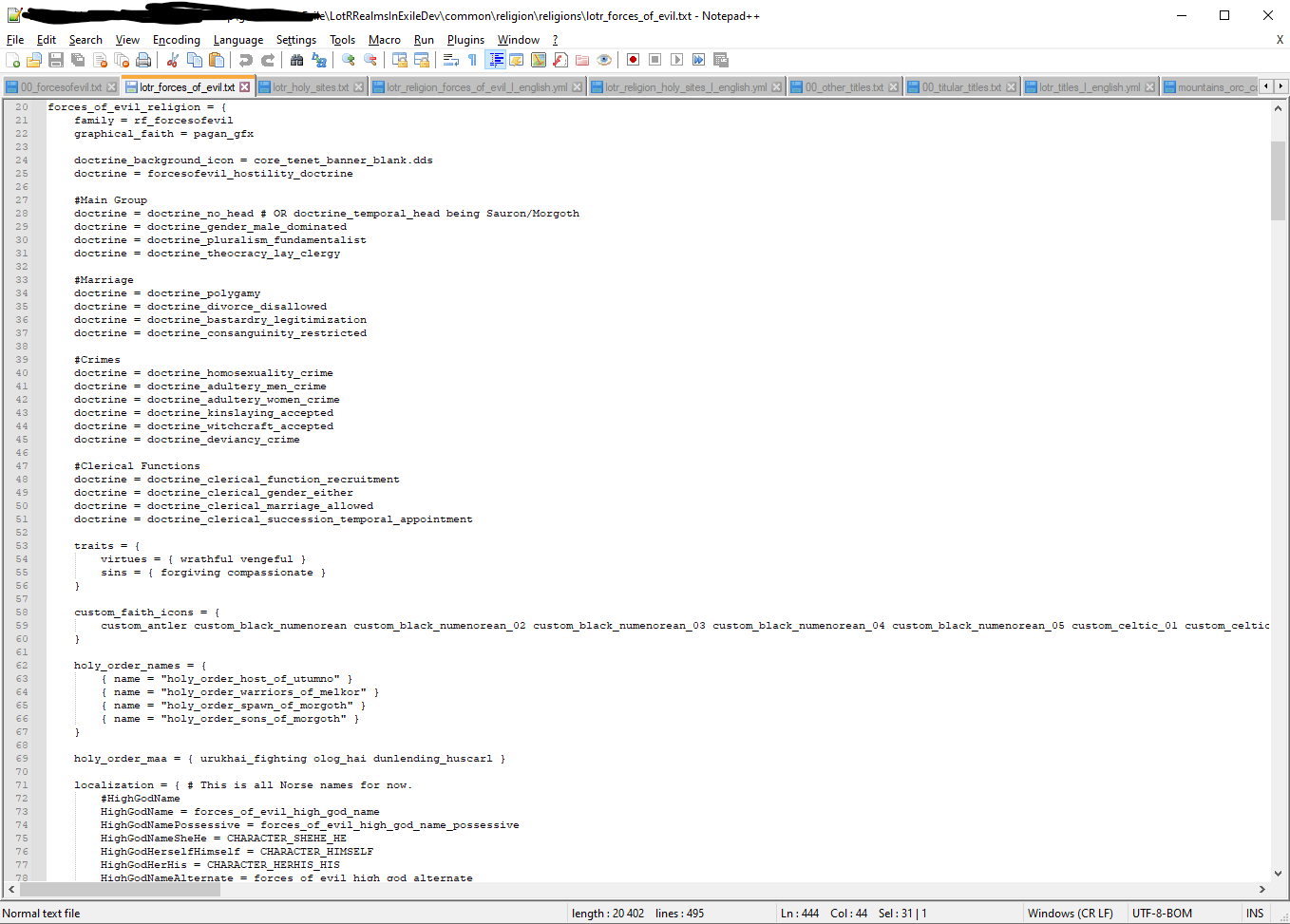
Task: Open the View menu
Action: pyautogui.click(x=127, y=40)
